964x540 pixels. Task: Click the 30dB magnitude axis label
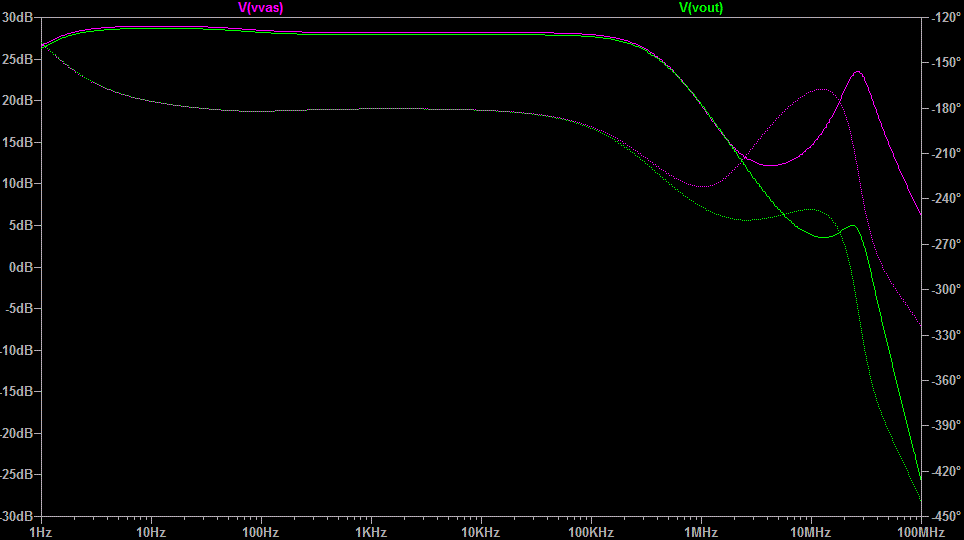pos(17,17)
